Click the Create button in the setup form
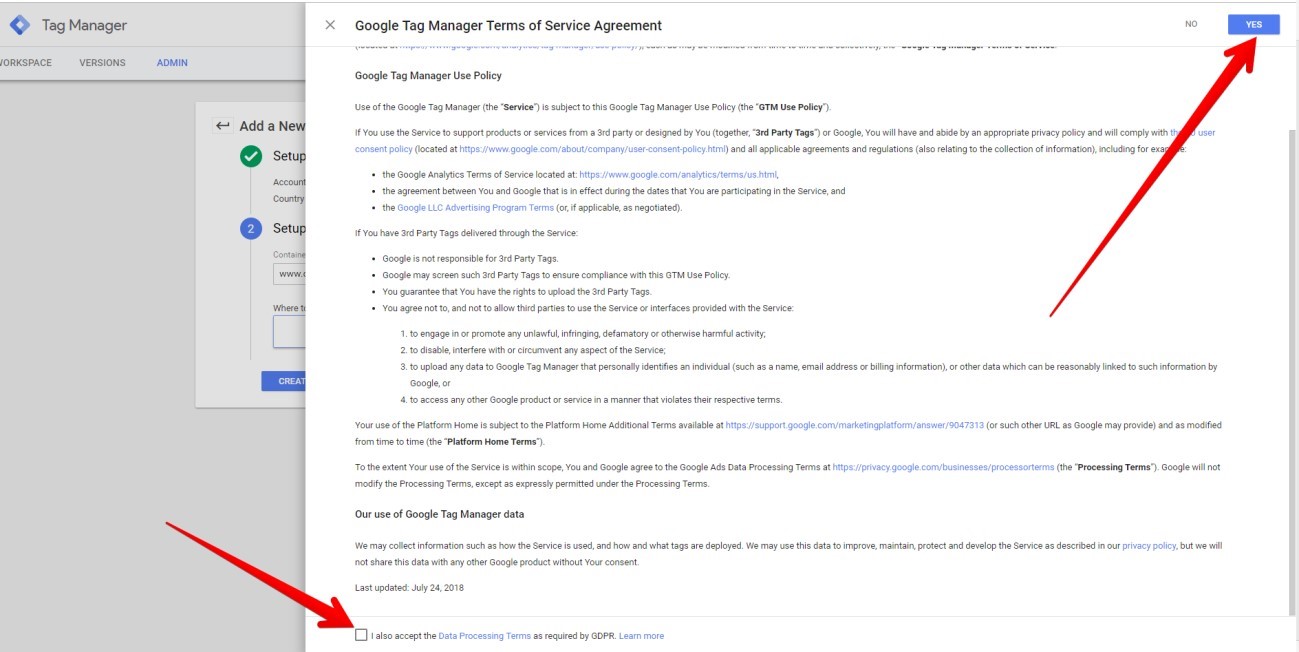 [x=284, y=381]
